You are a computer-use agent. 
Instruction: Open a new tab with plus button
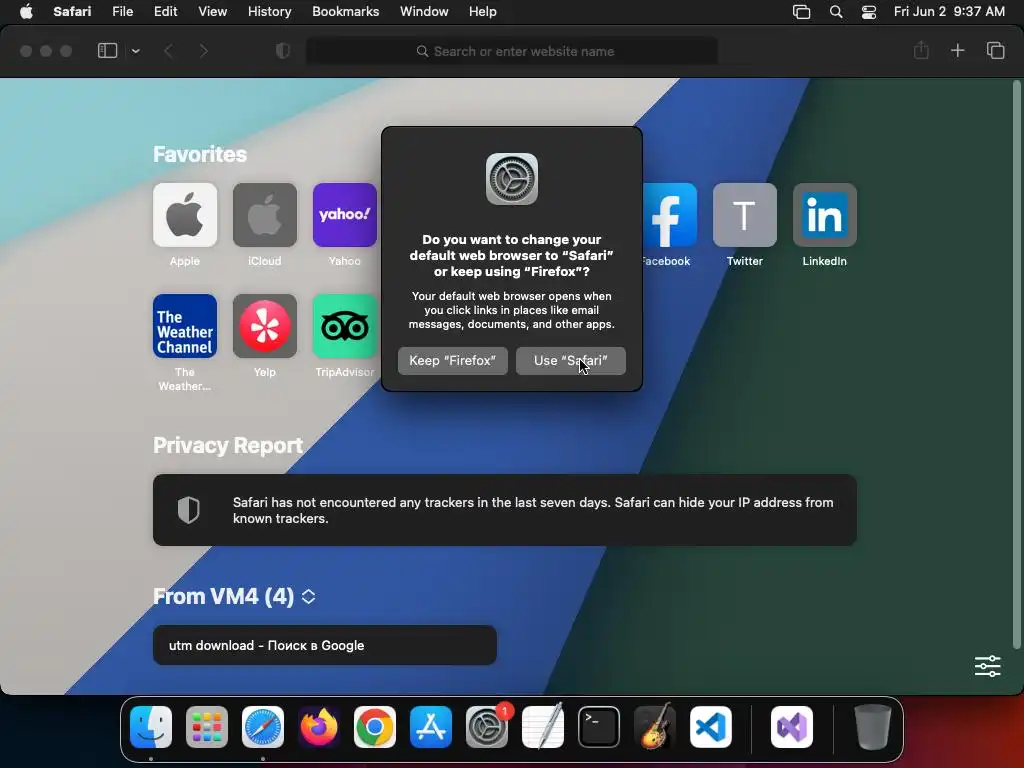tap(957, 51)
